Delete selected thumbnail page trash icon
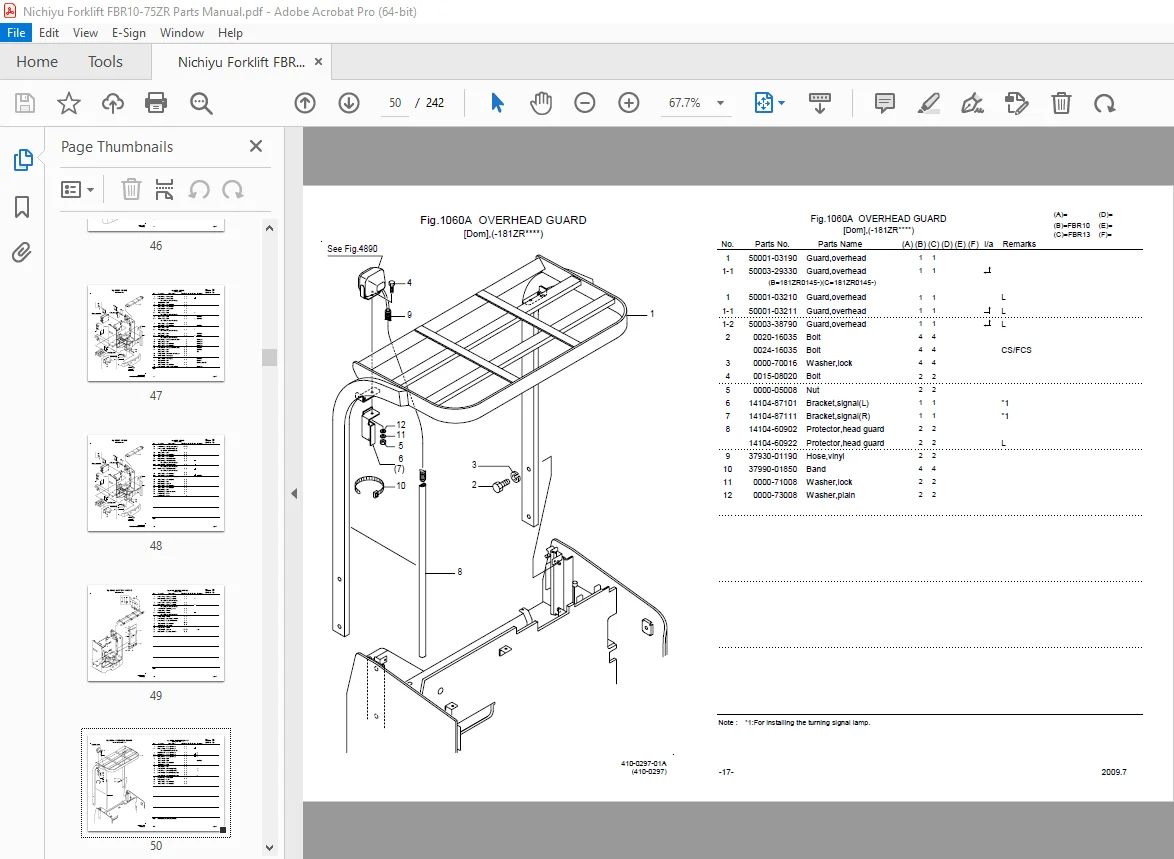 131,189
